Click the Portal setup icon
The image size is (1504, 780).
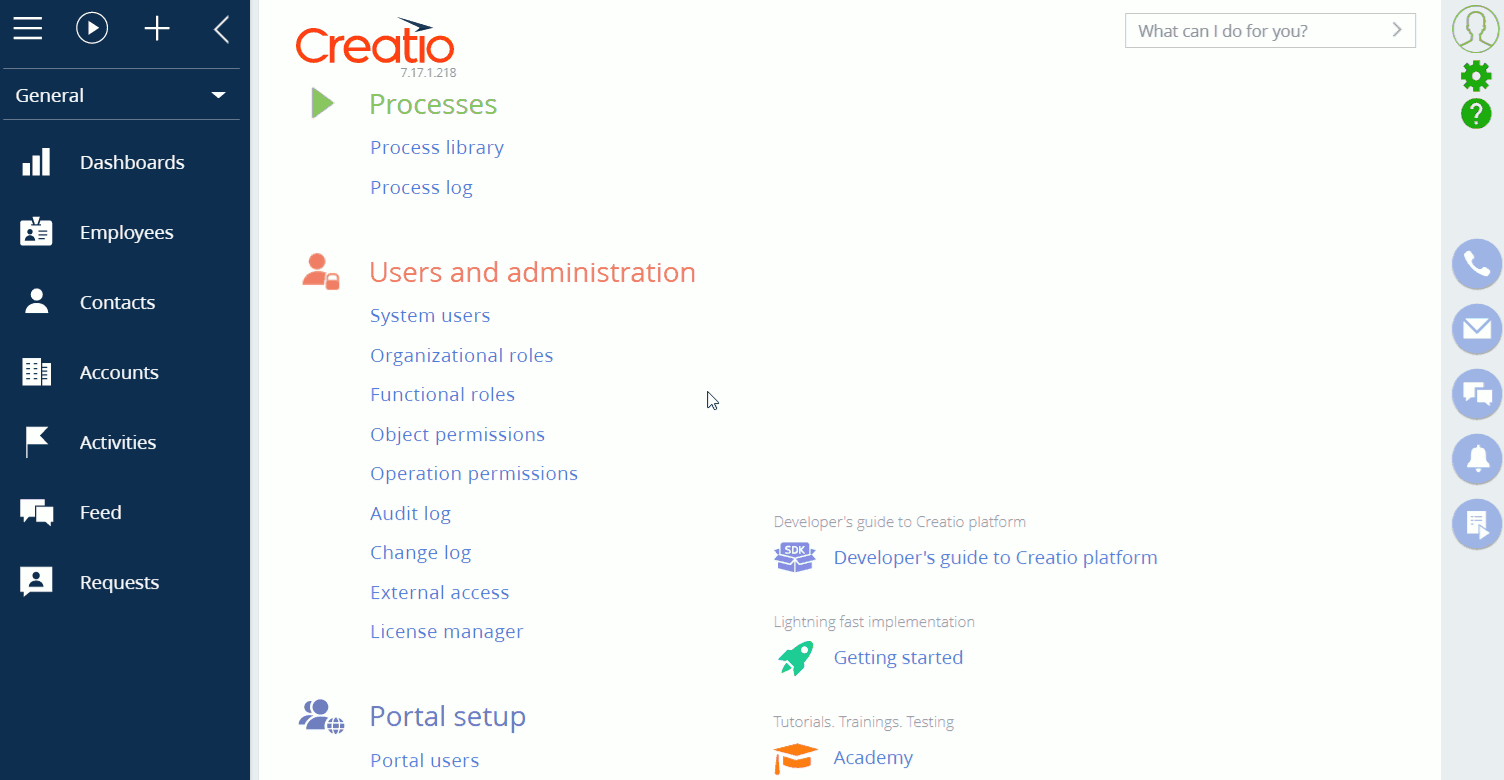pos(321,716)
